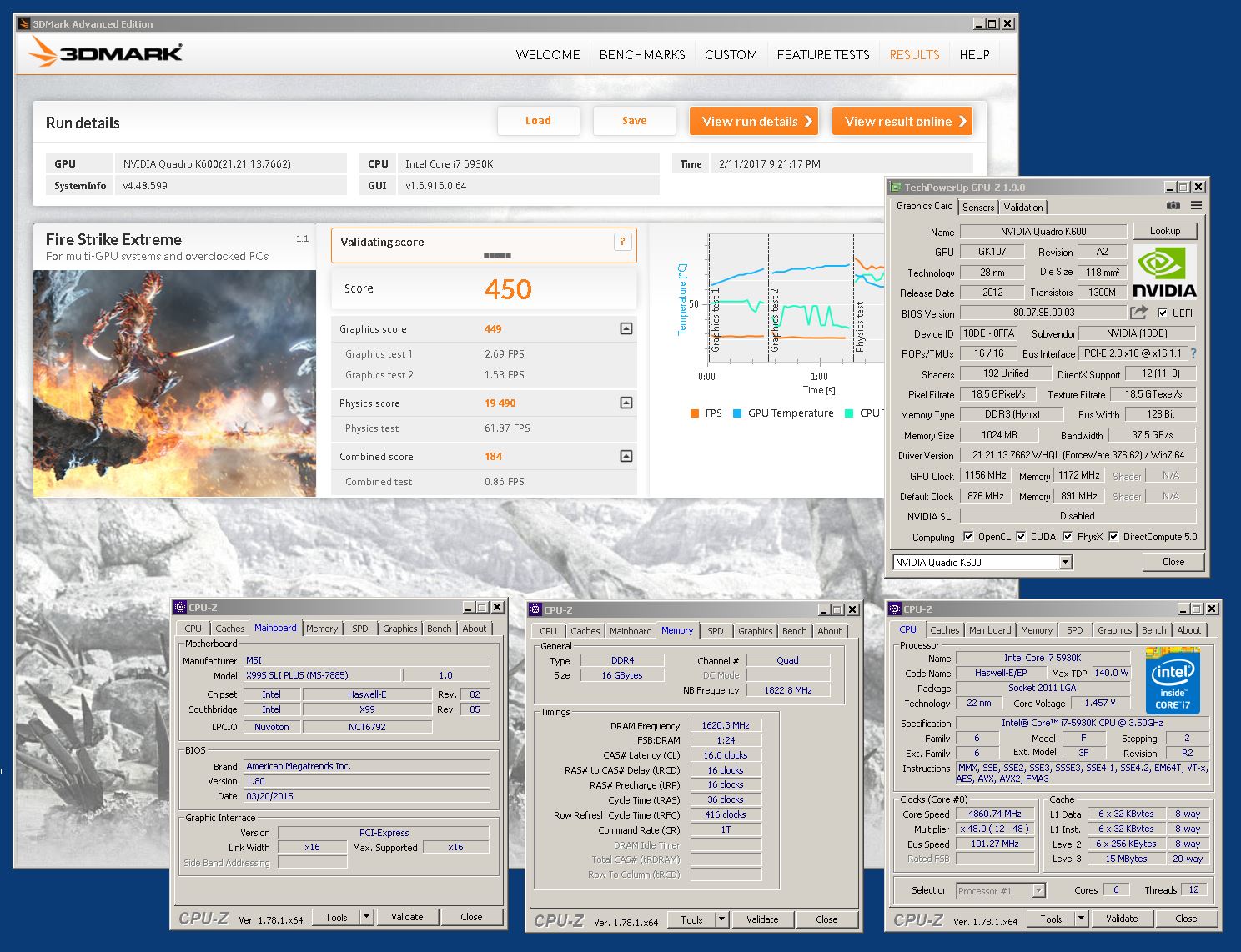1241x952 pixels.
Task: Open Tools dropdown arrow in Mainboard CPU-Z window
Action: (365, 917)
